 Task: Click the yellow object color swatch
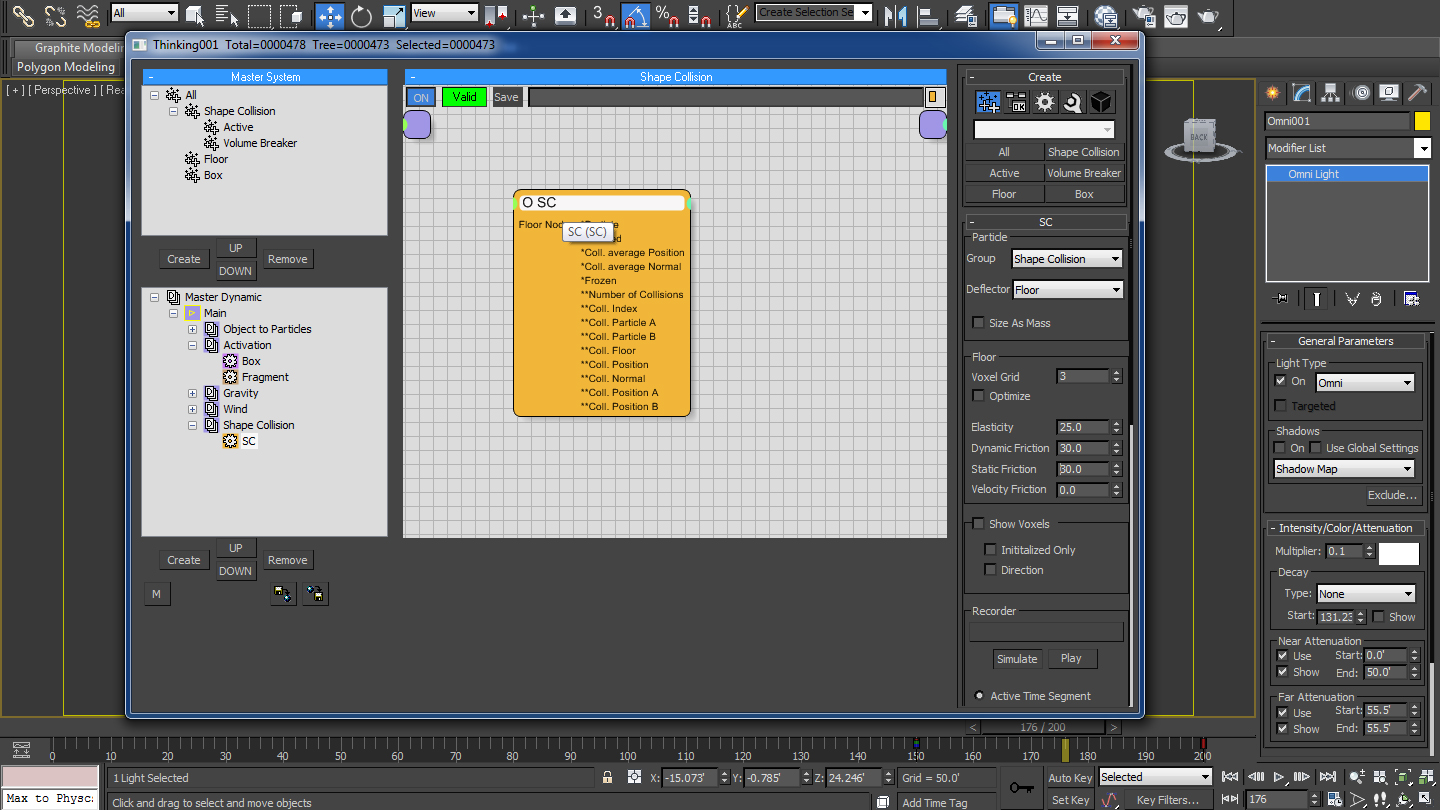(x=1422, y=121)
